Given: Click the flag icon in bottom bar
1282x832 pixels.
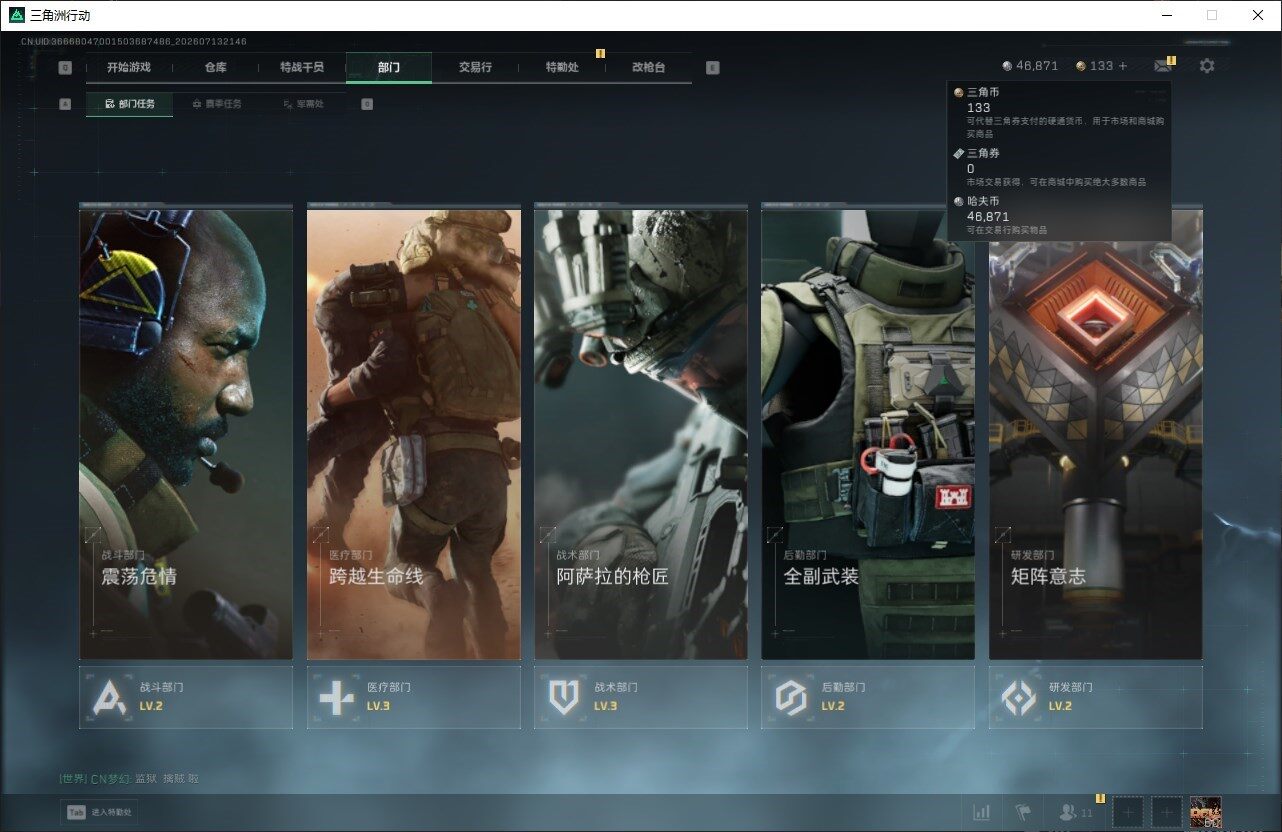Looking at the screenshot, I should click(1023, 812).
